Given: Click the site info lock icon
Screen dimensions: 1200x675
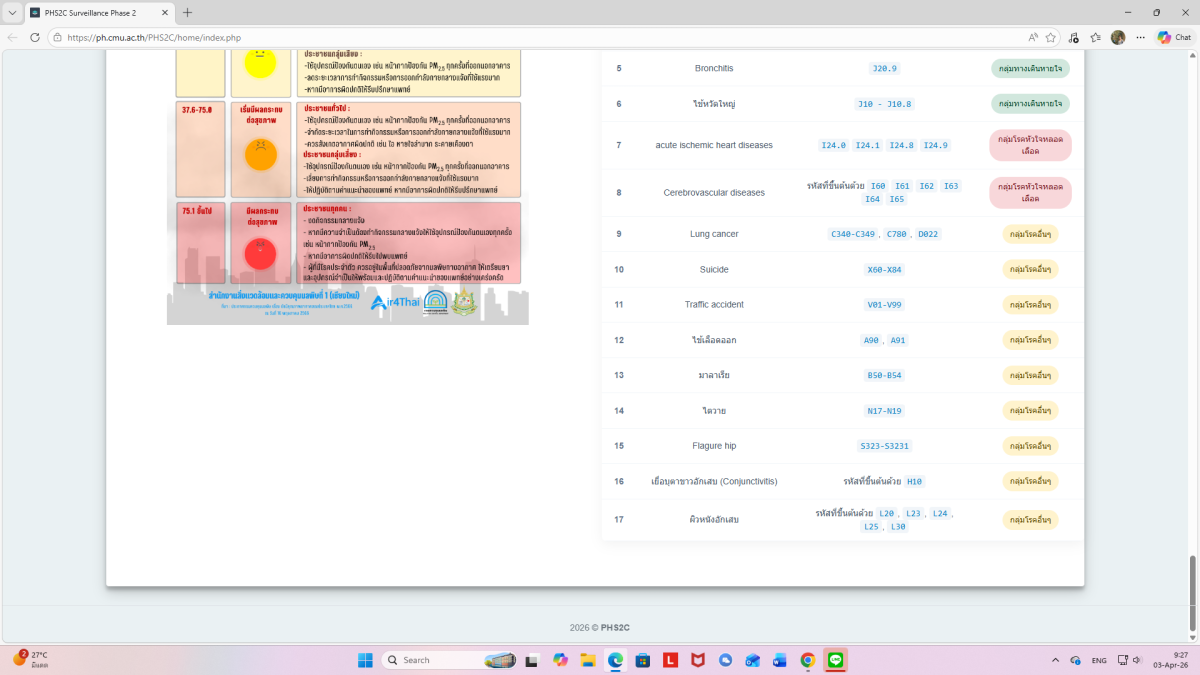Looking at the screenshot, I should (x=58, y=37).
